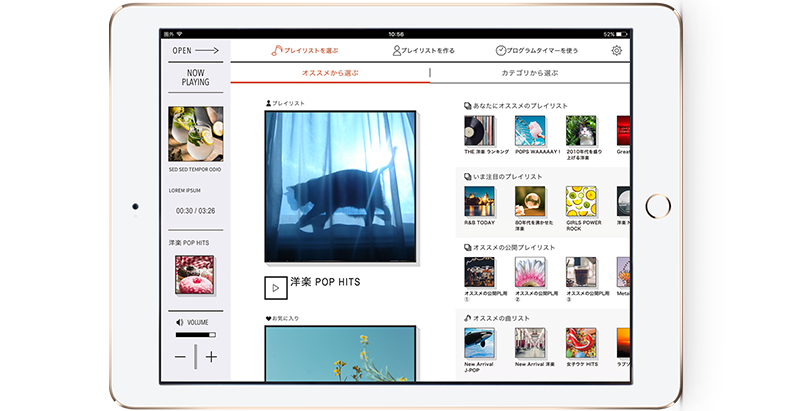
Task: Open the THE 洋楽 ランキング playlist thumbnail
Action: click(479, 131)
